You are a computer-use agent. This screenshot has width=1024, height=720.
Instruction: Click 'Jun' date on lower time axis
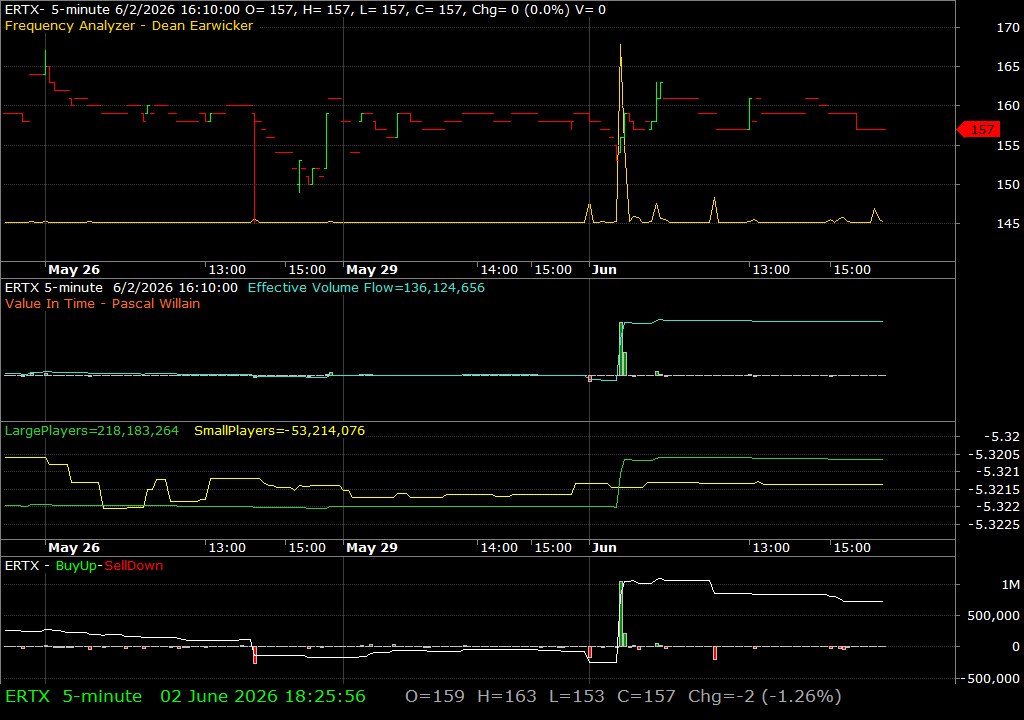click(604, 548)
